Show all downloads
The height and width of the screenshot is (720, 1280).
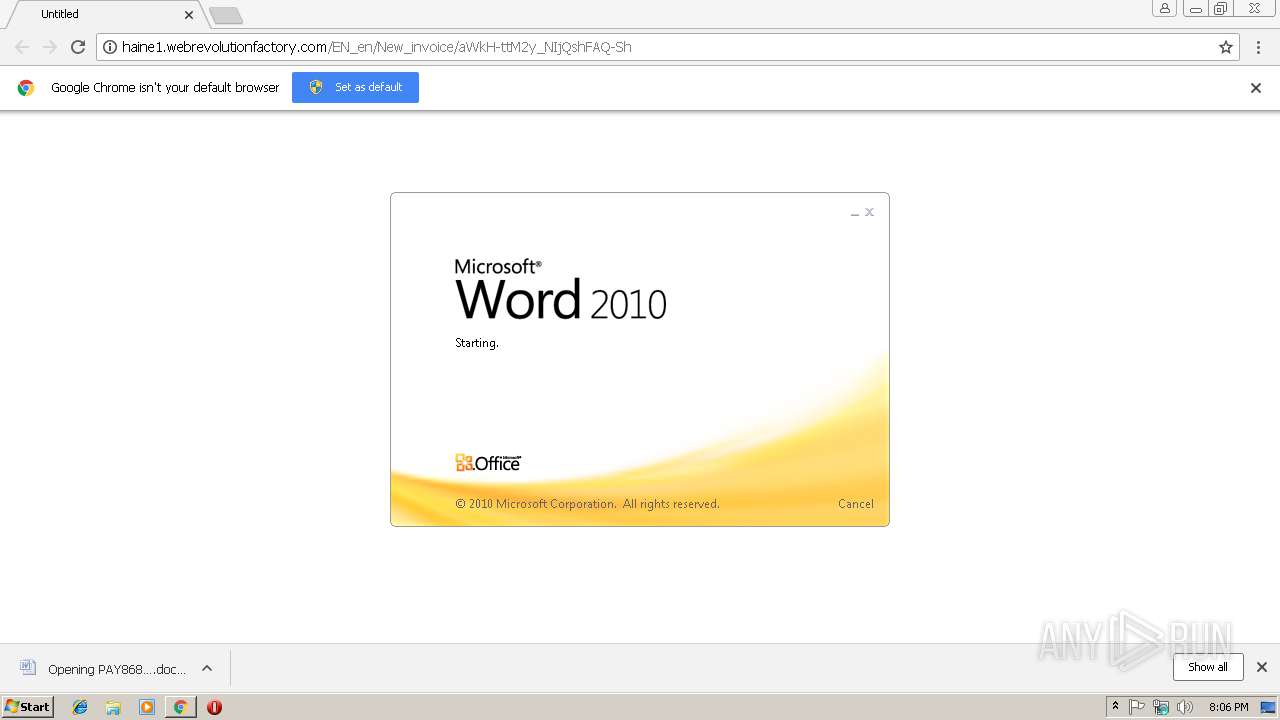pyautogui.click(x=1208, y=667)
